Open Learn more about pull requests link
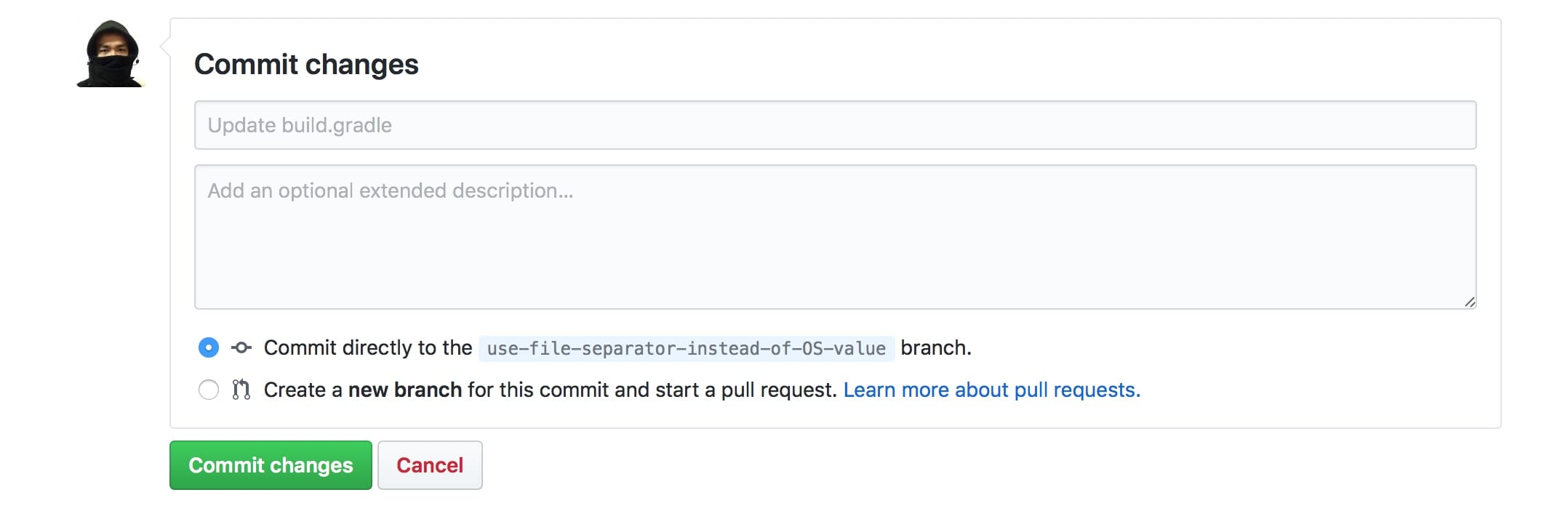This screenshot has height=519, width=1568. 991,390
